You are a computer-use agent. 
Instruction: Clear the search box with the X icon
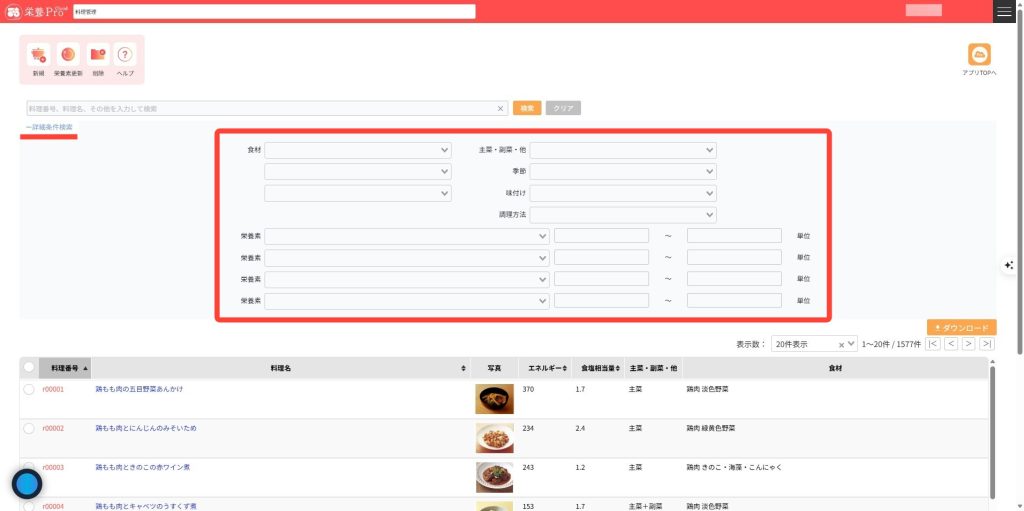pyautogui.click(x=500, y=108)
